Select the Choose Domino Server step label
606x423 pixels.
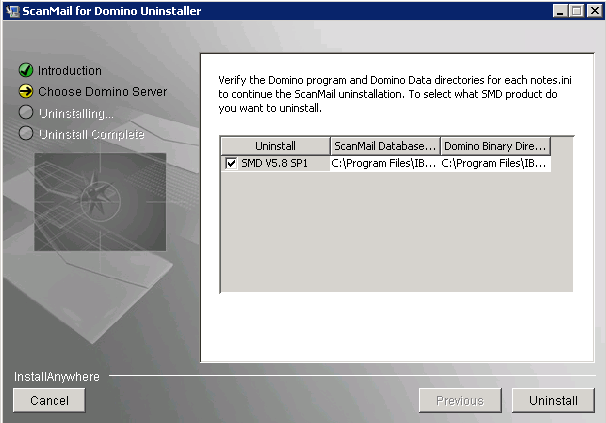point(102,92)
